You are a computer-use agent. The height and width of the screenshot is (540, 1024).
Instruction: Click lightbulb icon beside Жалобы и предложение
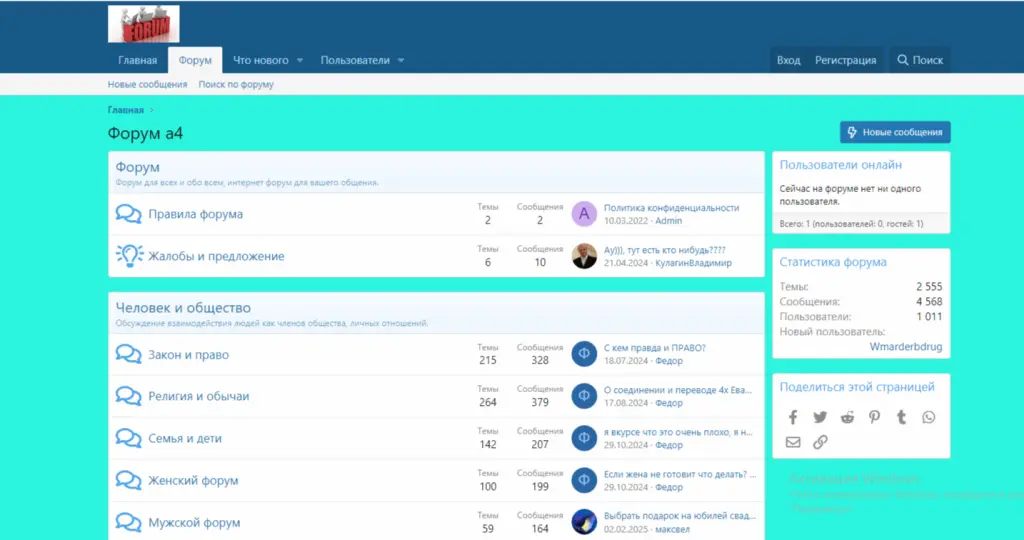129,256
